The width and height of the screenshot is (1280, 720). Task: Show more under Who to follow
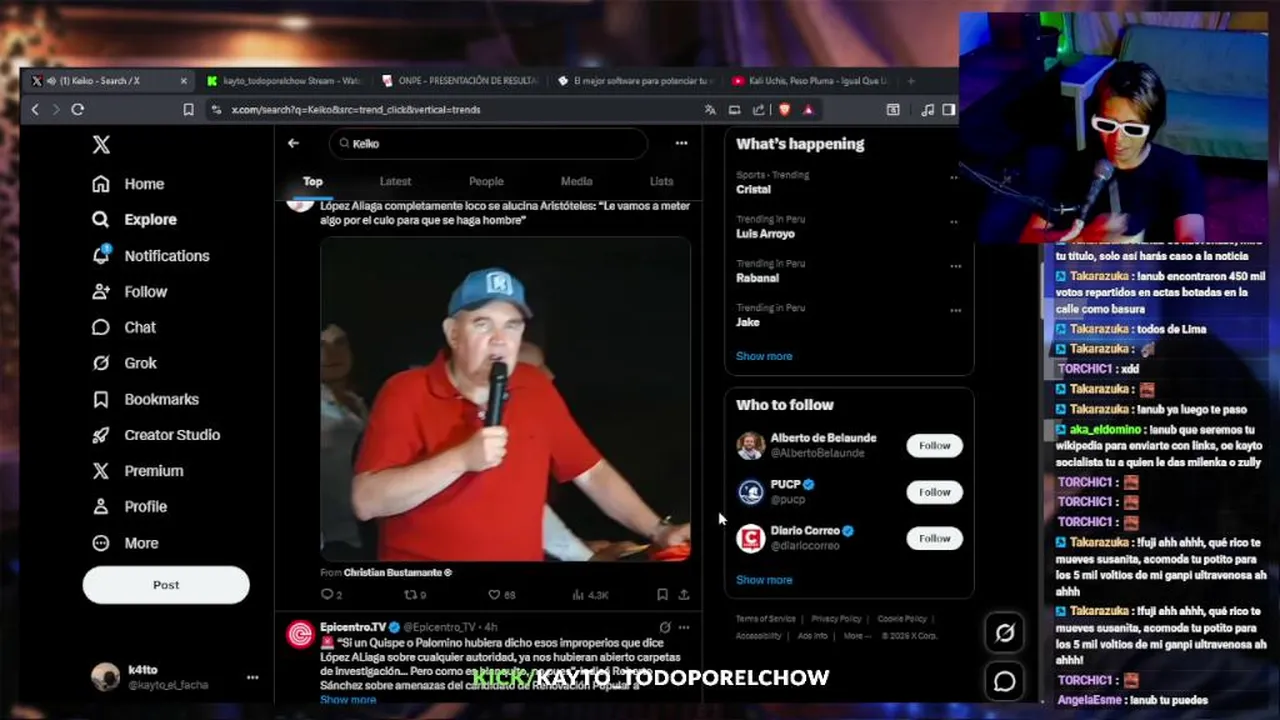tap(764, 580)
